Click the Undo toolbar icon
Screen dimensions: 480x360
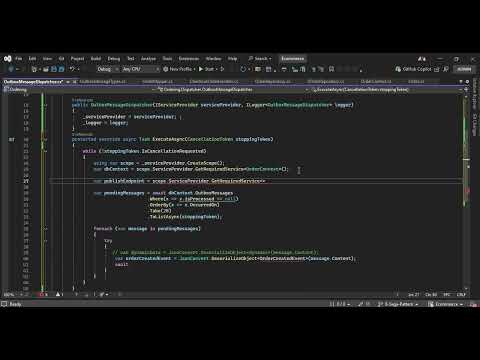coord(72,69)
